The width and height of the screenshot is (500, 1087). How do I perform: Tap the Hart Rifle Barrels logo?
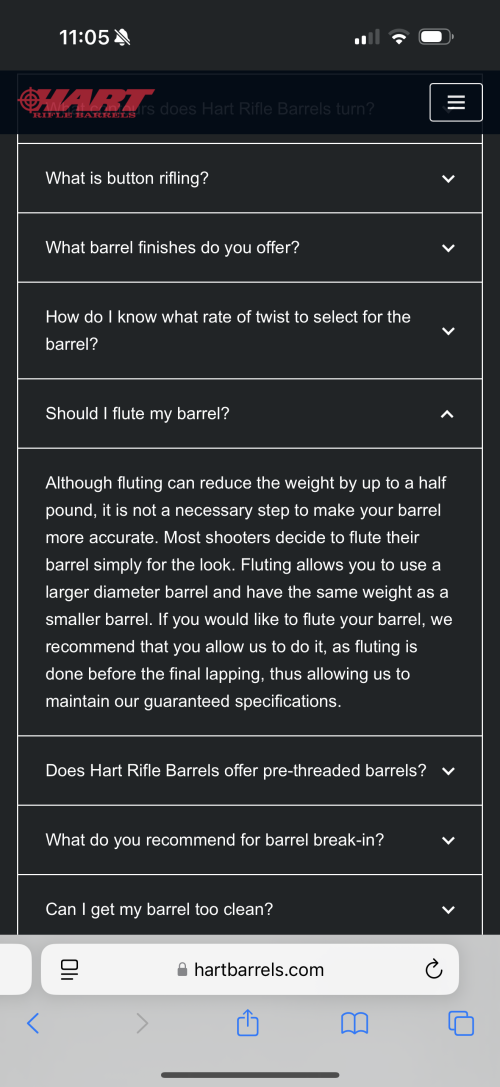(87, 103)
